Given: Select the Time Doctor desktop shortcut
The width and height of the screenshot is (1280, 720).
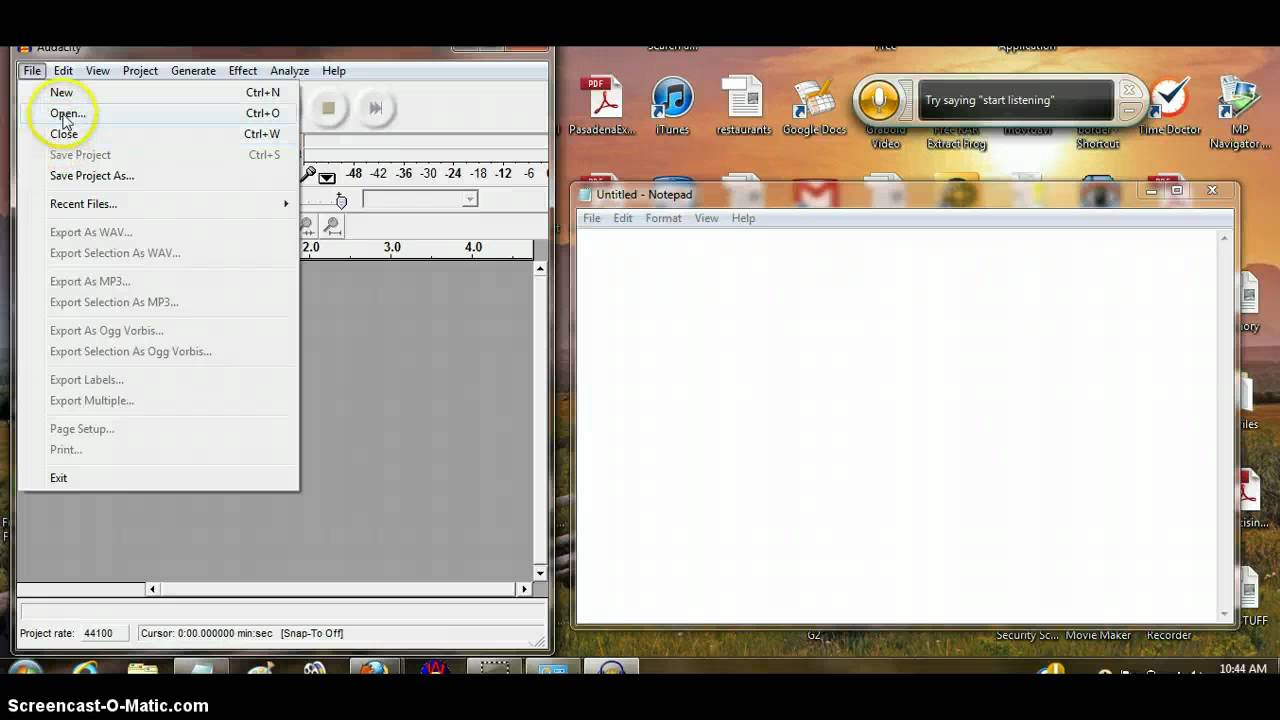Looking at the screenshot, I should [x=1169, y=106].
